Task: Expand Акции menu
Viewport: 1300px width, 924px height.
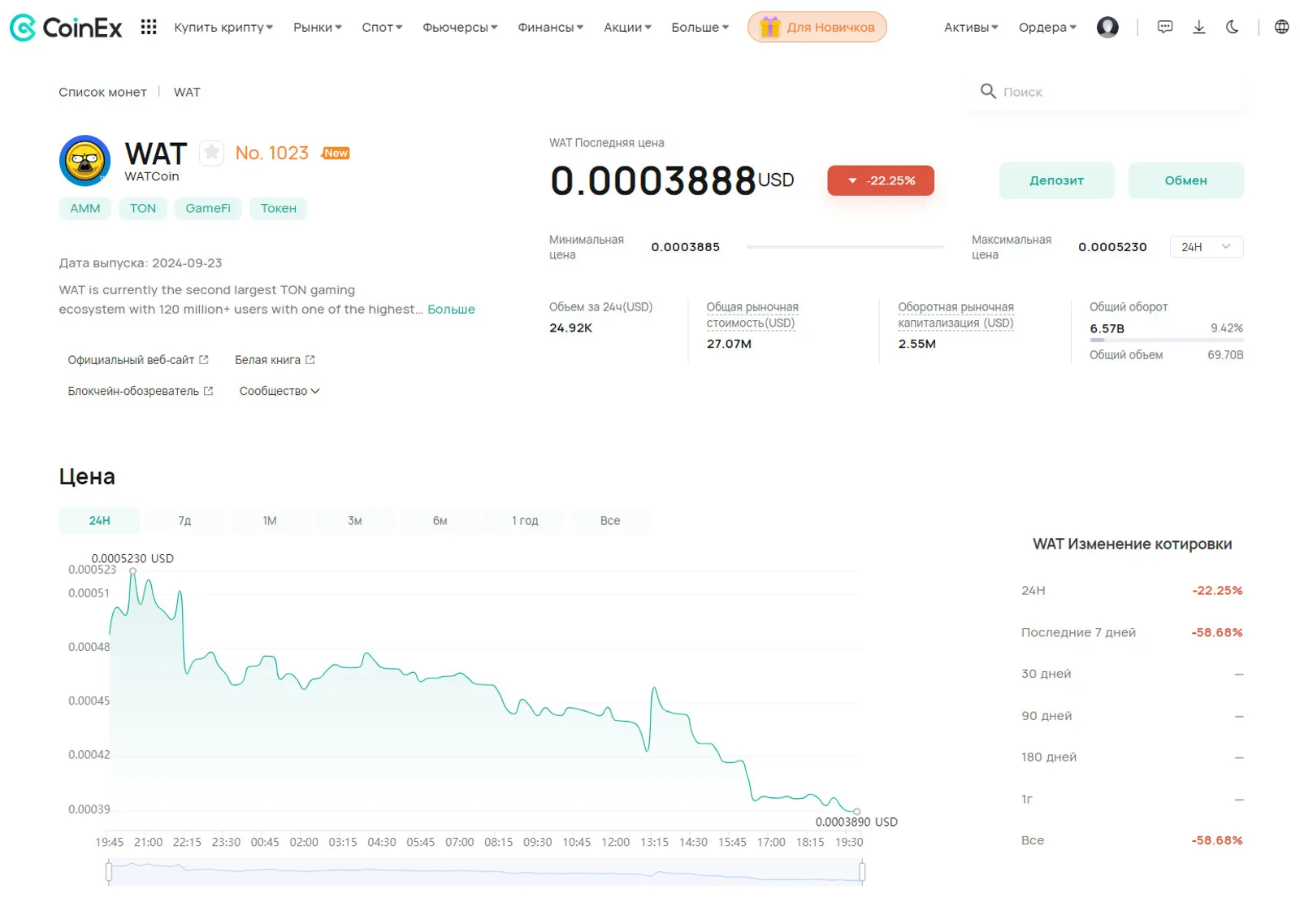Action: tap(627, 27)
